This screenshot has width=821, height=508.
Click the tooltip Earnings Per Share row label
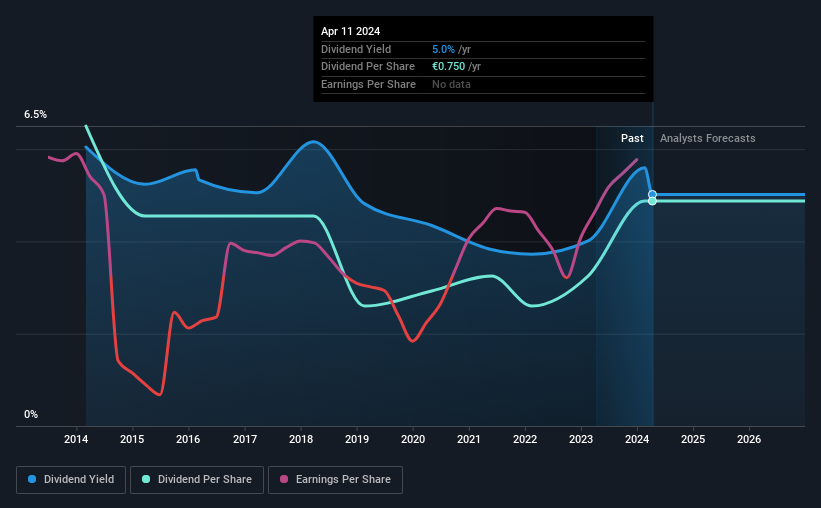368,84
